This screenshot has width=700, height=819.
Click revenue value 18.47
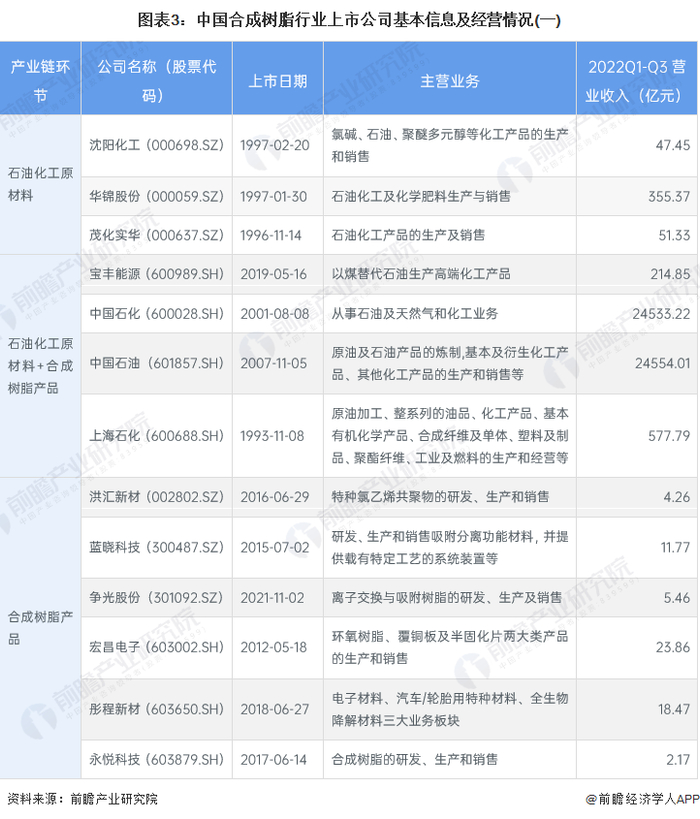coord(674,709)
